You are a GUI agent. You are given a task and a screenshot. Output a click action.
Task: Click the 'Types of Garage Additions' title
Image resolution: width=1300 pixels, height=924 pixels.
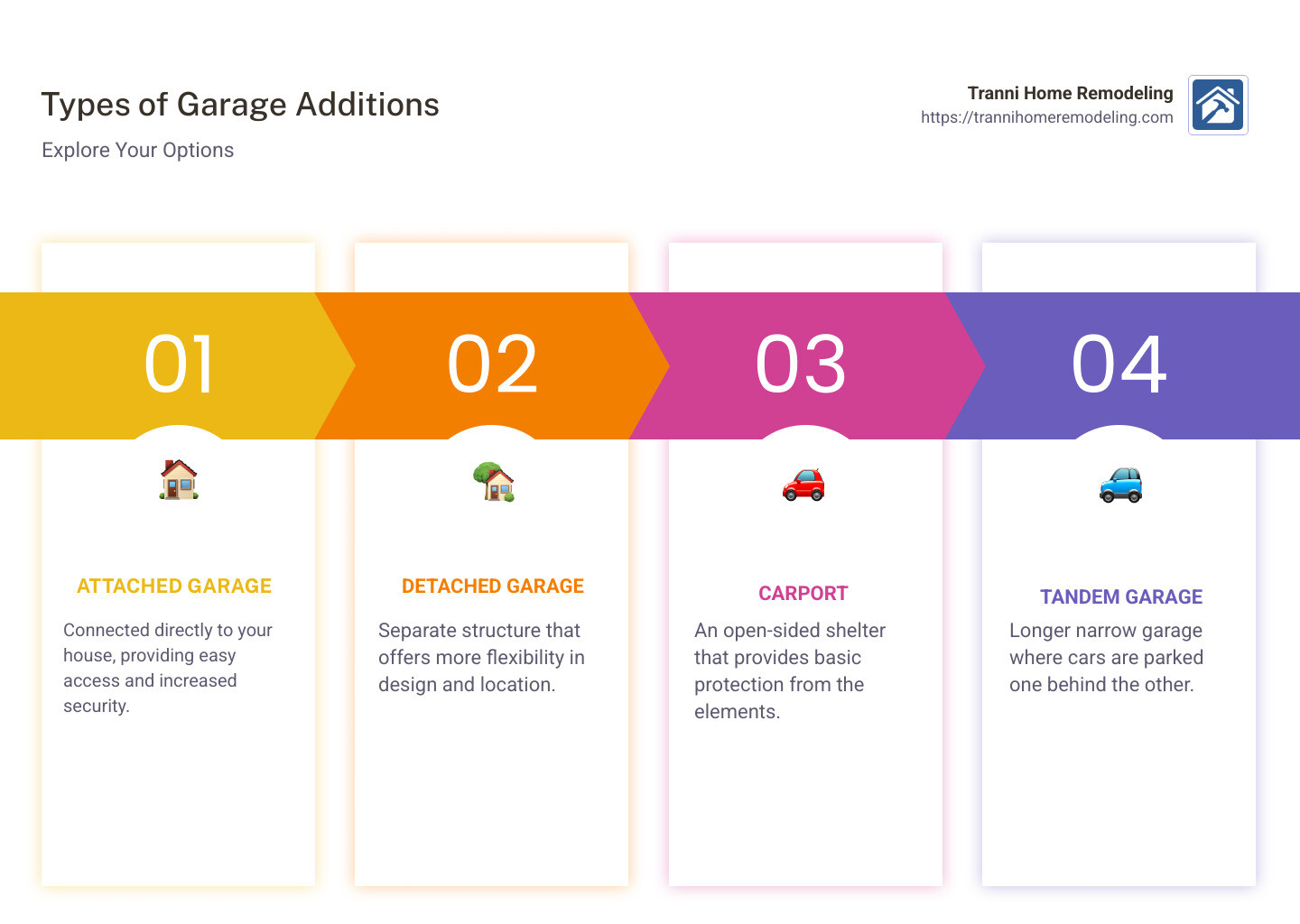[x=240, y=105]
